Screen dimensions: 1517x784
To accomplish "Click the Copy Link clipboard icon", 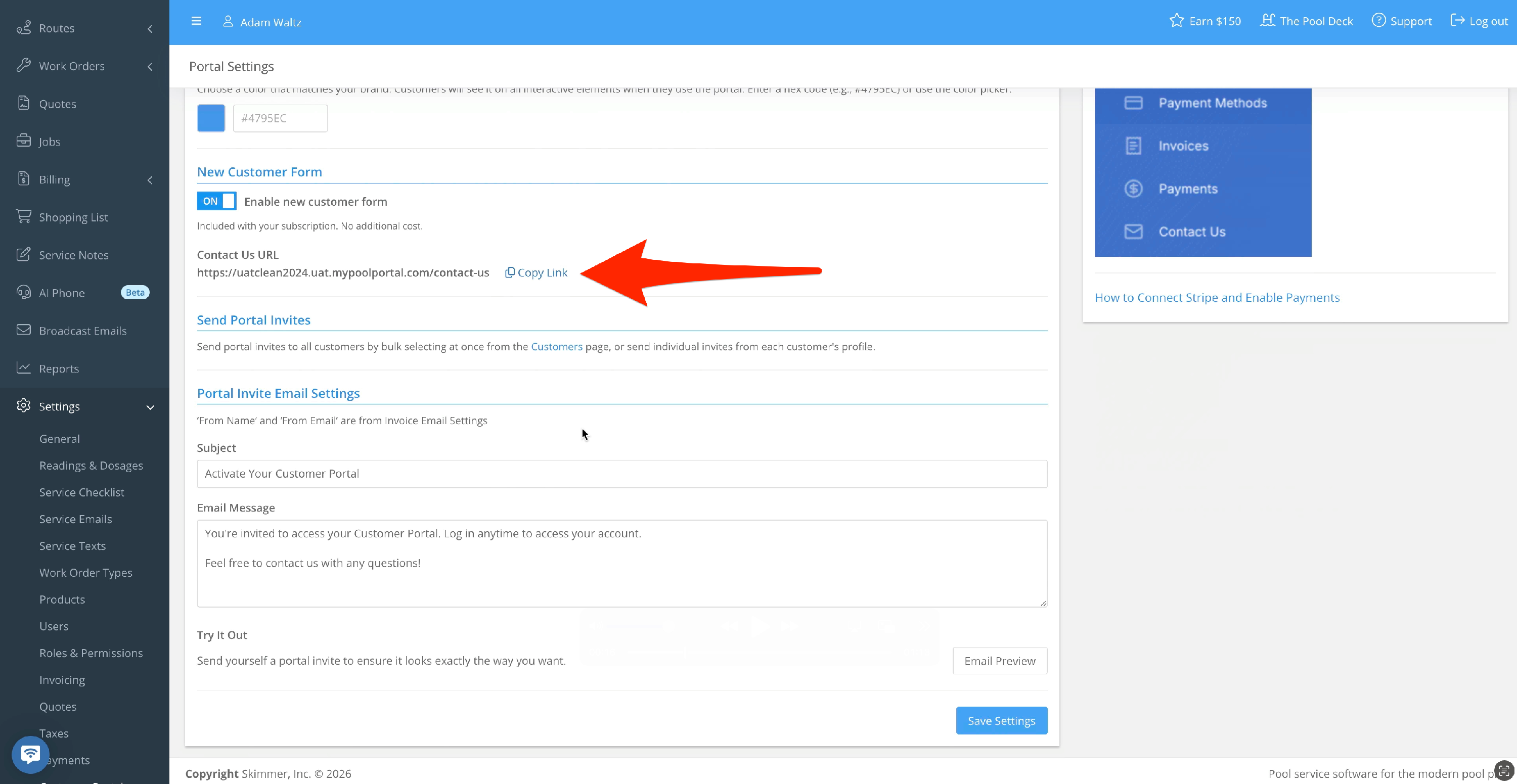I will (510, 272).
